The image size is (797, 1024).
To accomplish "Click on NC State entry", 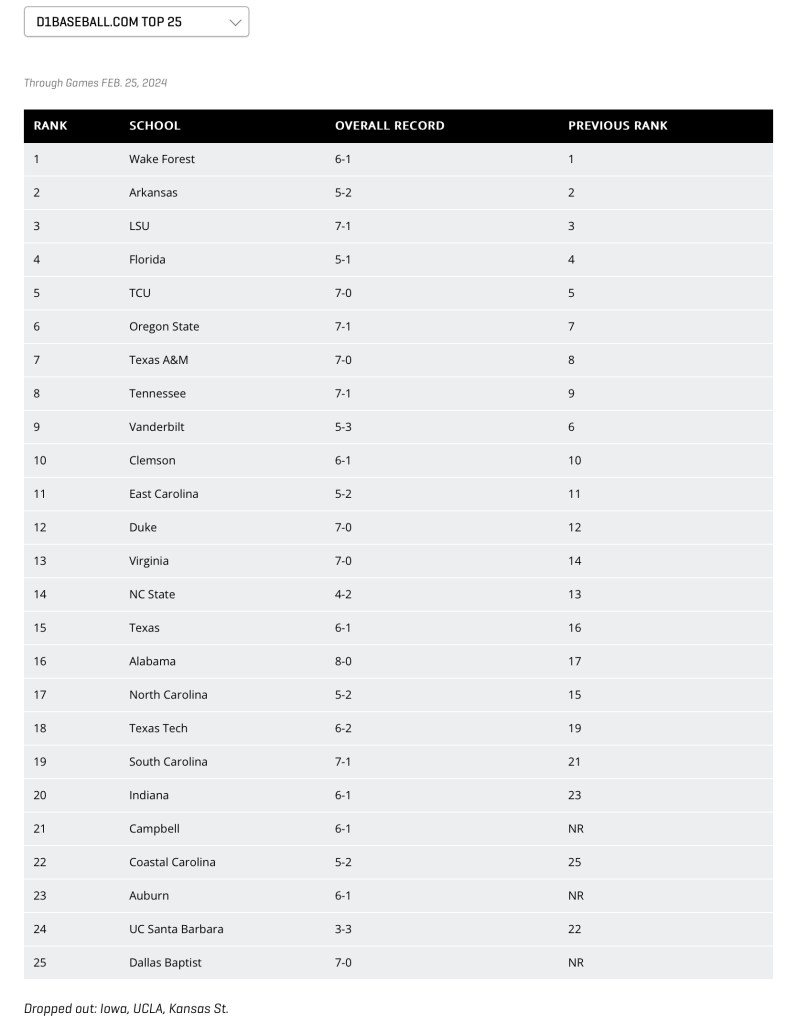I will (152, 595).
